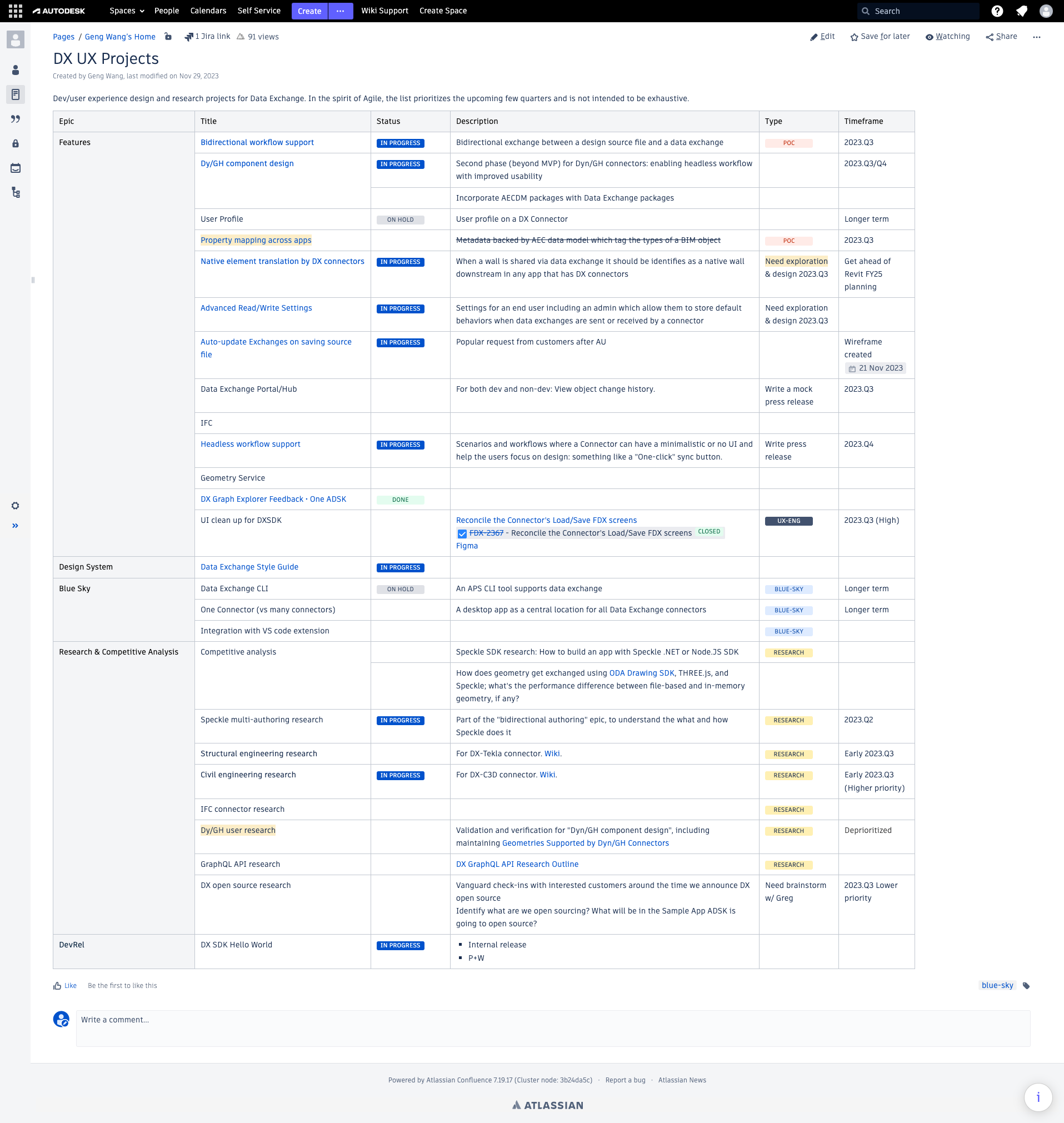Click the Jira link icon
Viewport: 1064px width, 1123px height.
[189, 37]
